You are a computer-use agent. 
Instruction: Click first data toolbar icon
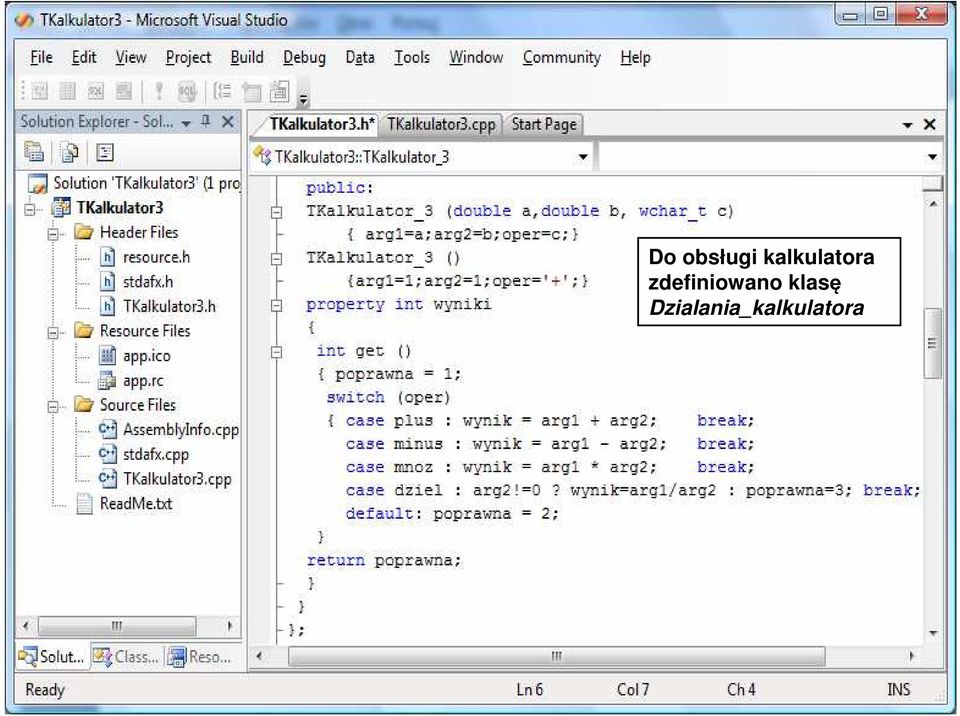pos(40,91)
